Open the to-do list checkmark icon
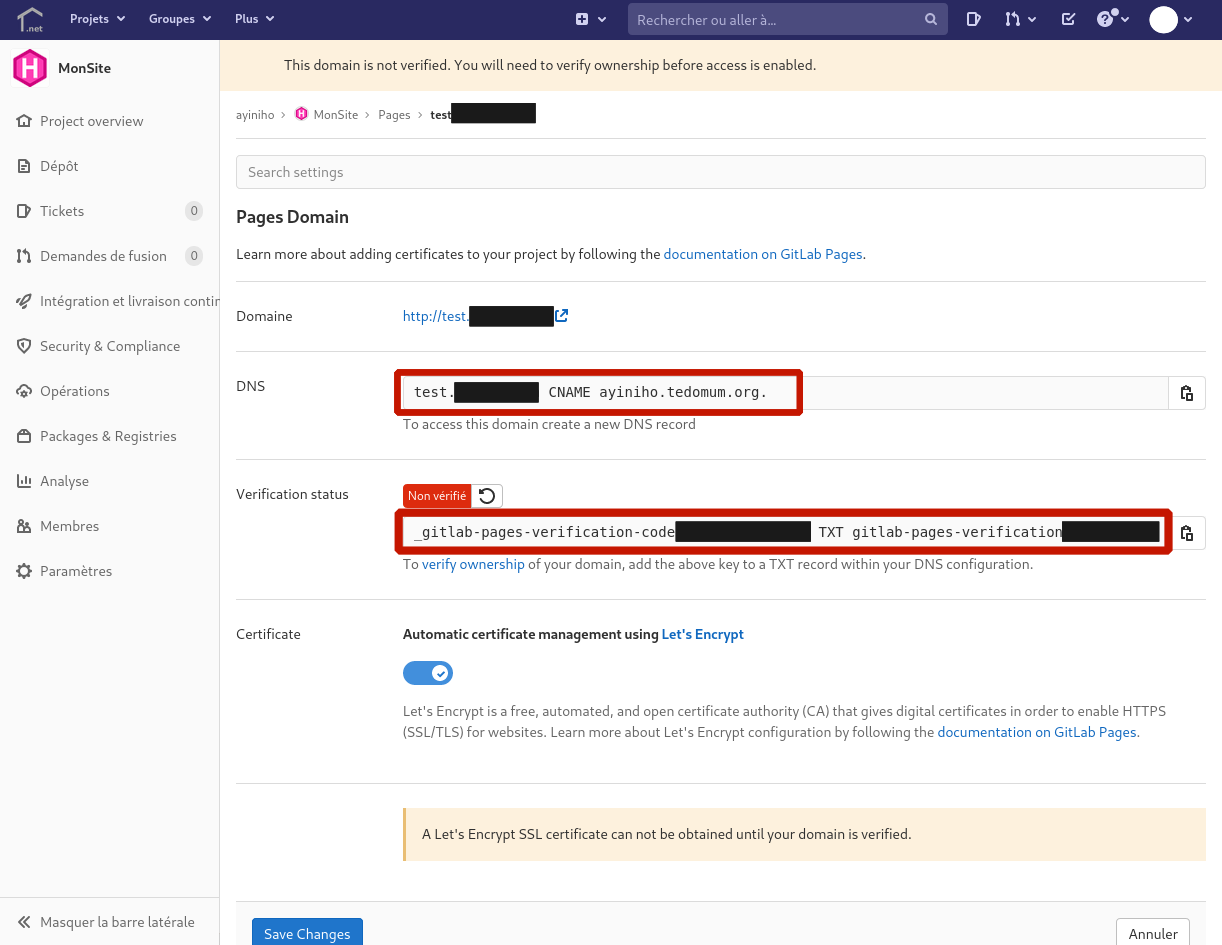This screenshot has width=1222, height=945. pyautogui.click(x=1068, y=19)
